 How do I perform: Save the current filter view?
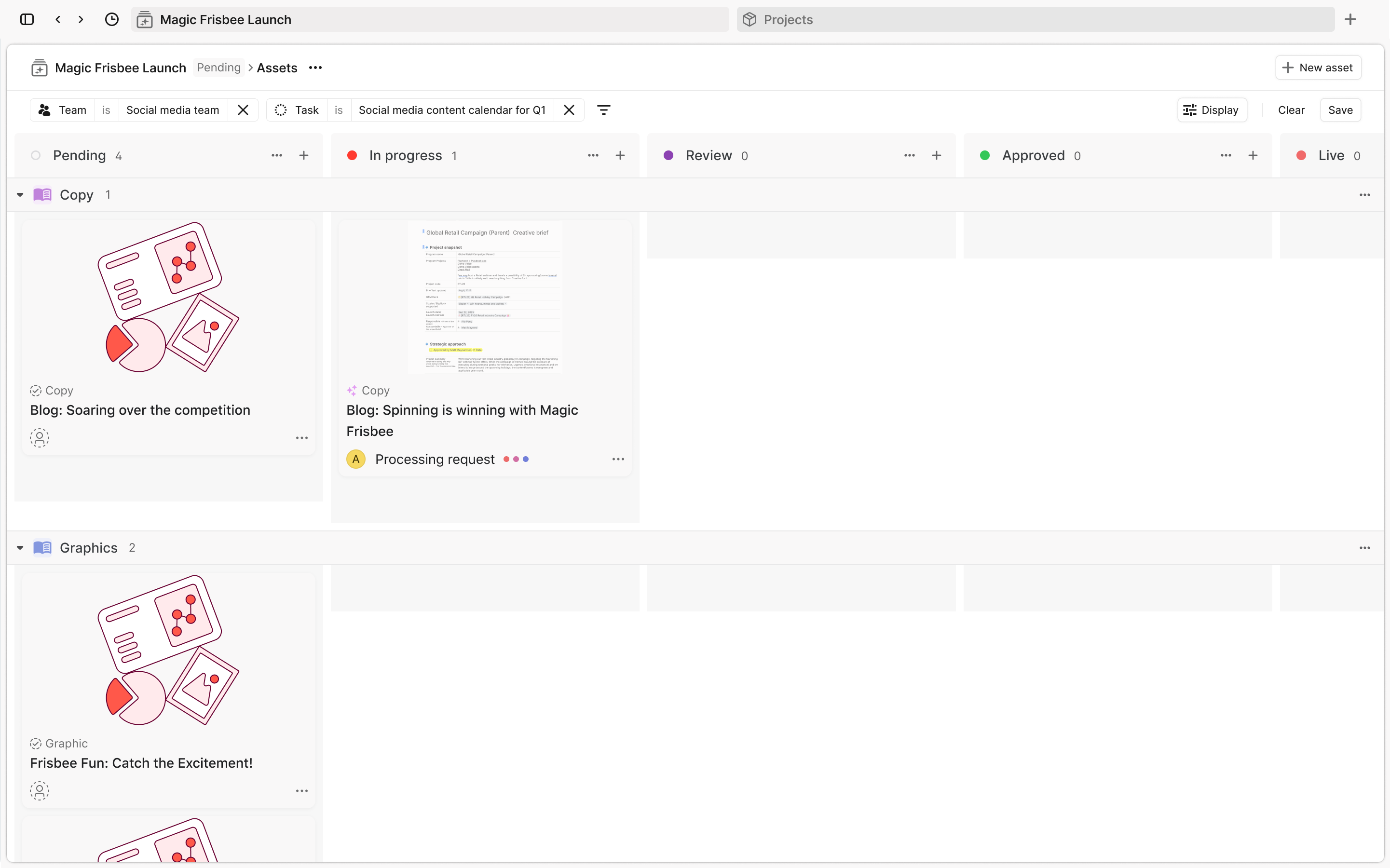1340,109
